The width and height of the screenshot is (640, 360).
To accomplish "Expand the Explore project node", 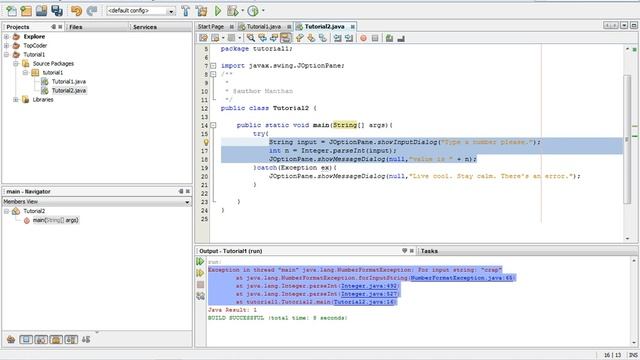I will [7, 37].
